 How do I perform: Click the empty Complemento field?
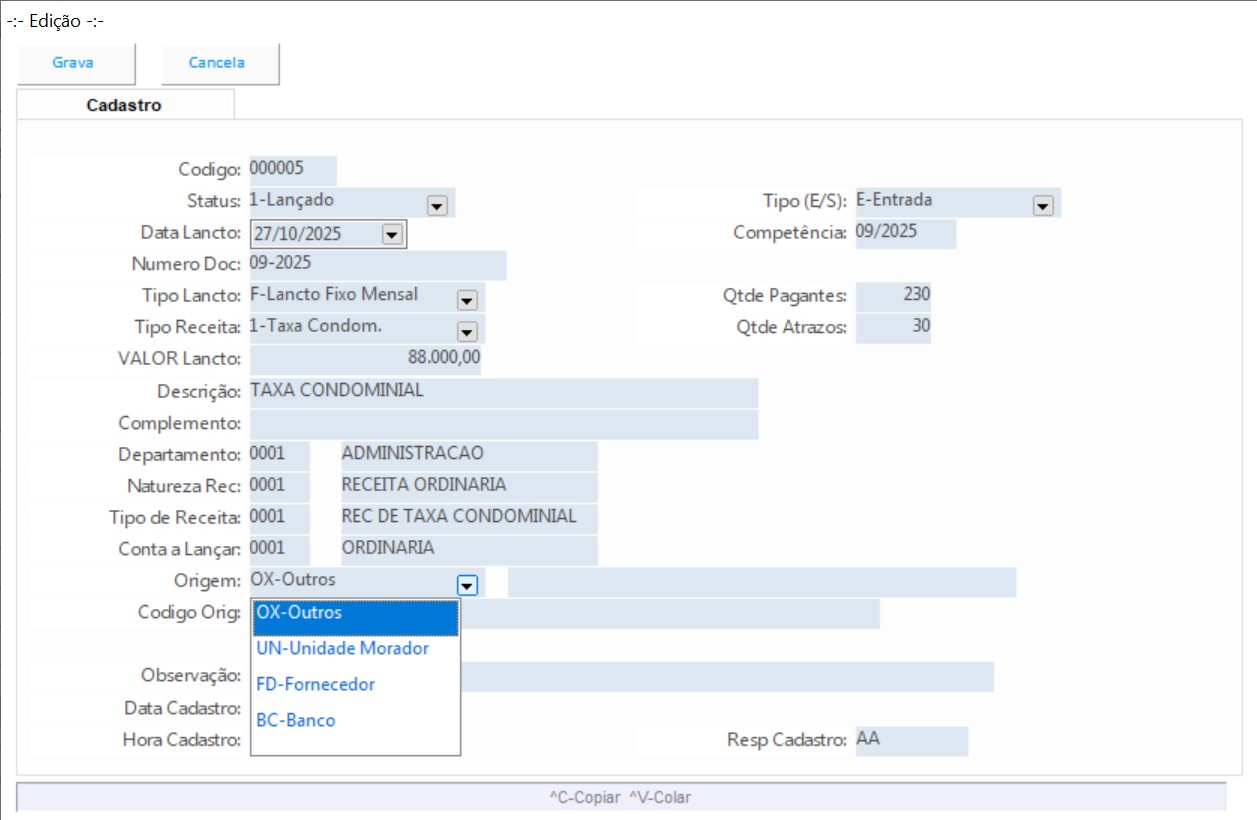[x=503, y=423]
